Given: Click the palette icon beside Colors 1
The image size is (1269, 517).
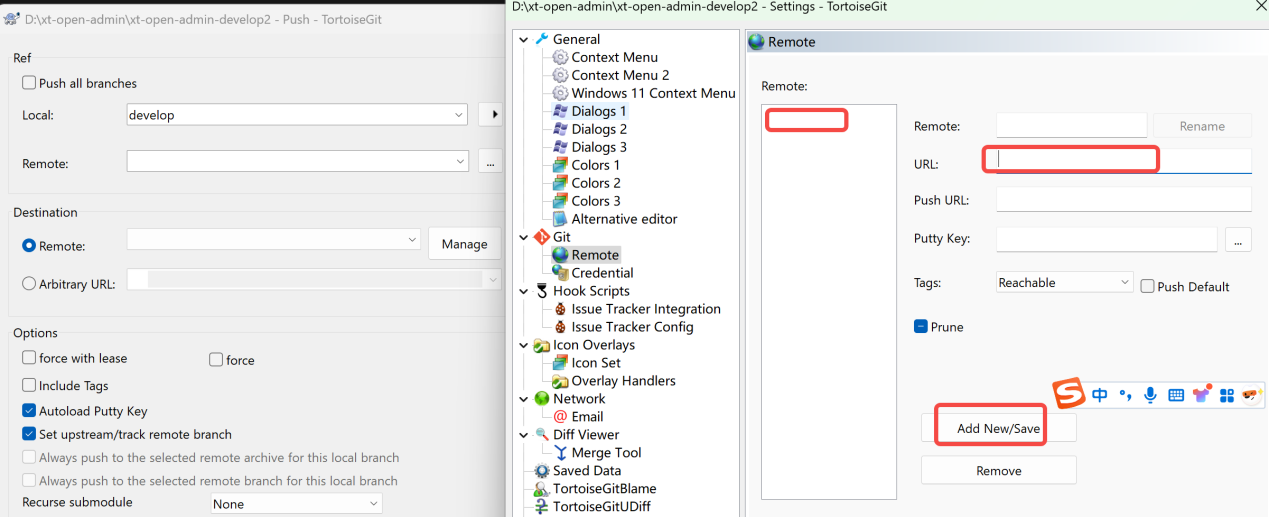Looking at the screenshot, I should click(x=560, y=165).
